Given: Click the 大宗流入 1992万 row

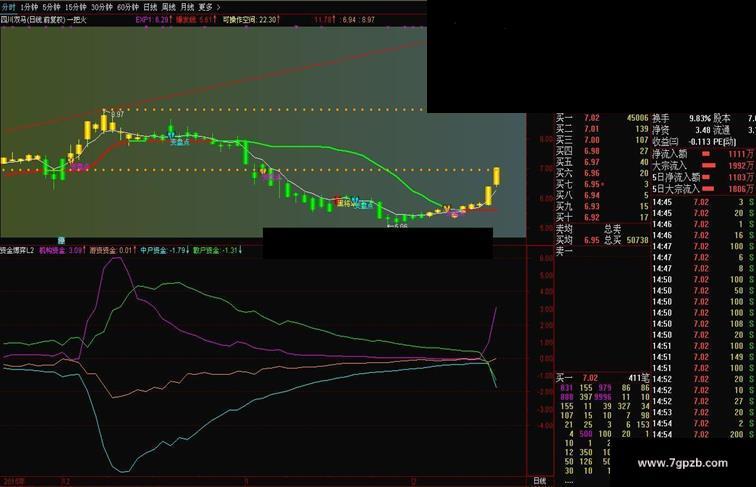Looking at the screenshot, I should click(703, 165).
